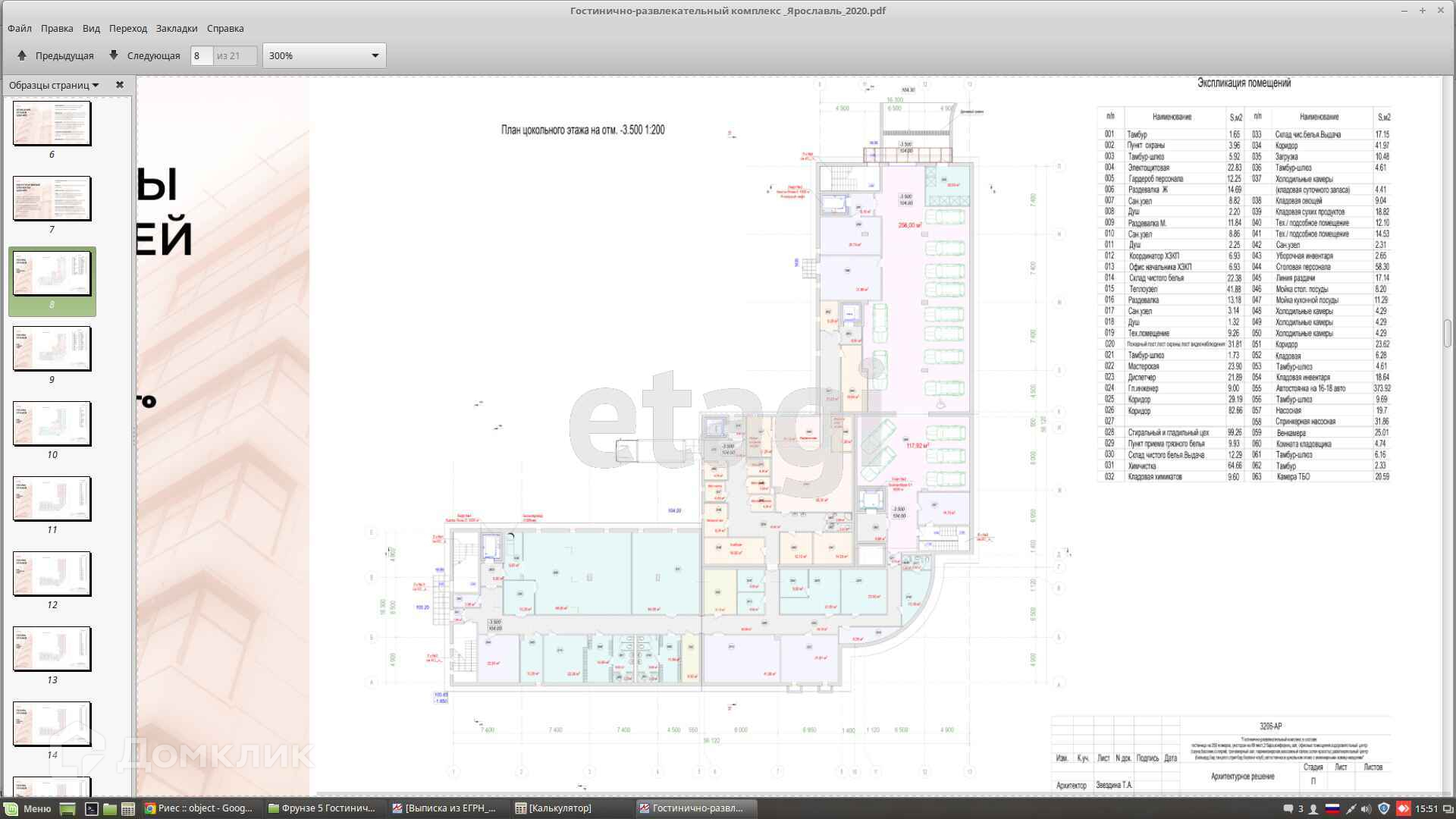The height and width of the screenshot is (819, 1456).
Task: Open the Mint Меню start button
Action: (28, 808)
